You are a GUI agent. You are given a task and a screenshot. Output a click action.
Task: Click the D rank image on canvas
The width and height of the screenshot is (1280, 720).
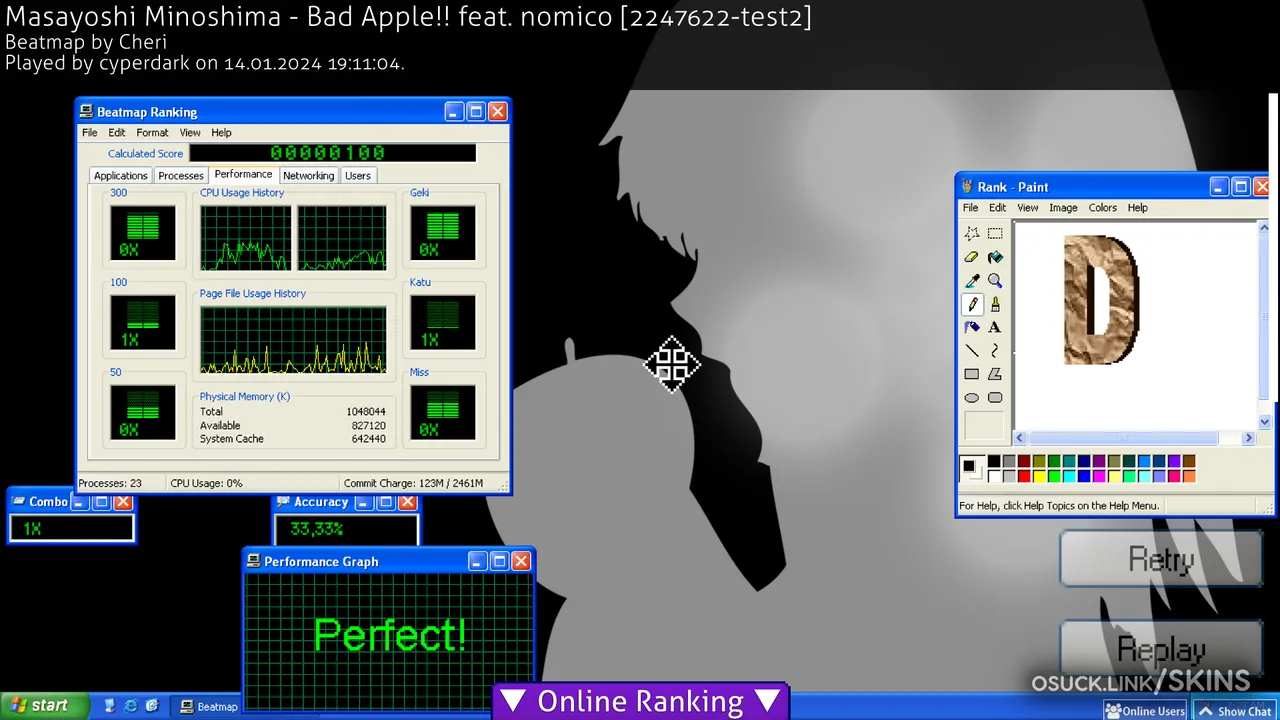[1101, 299]
